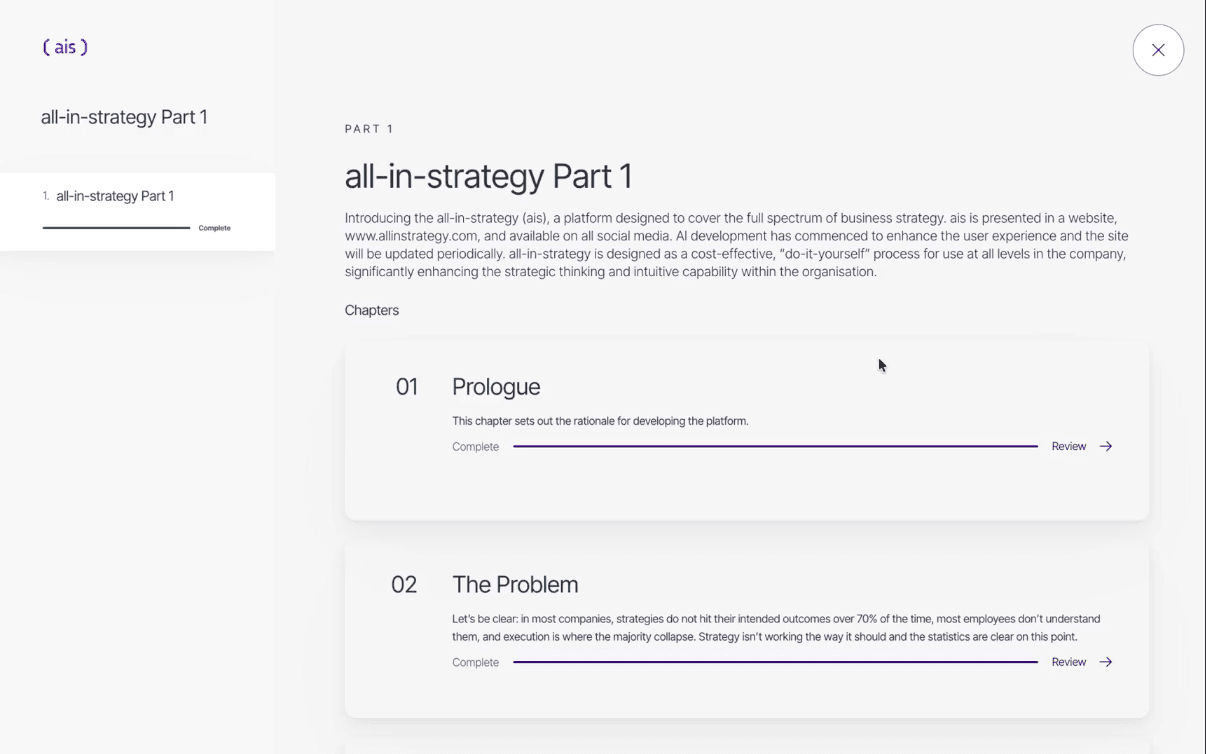Click the Prologue chapter title
The width and height of the screenshot is (1206, 754).
[496, 387]
